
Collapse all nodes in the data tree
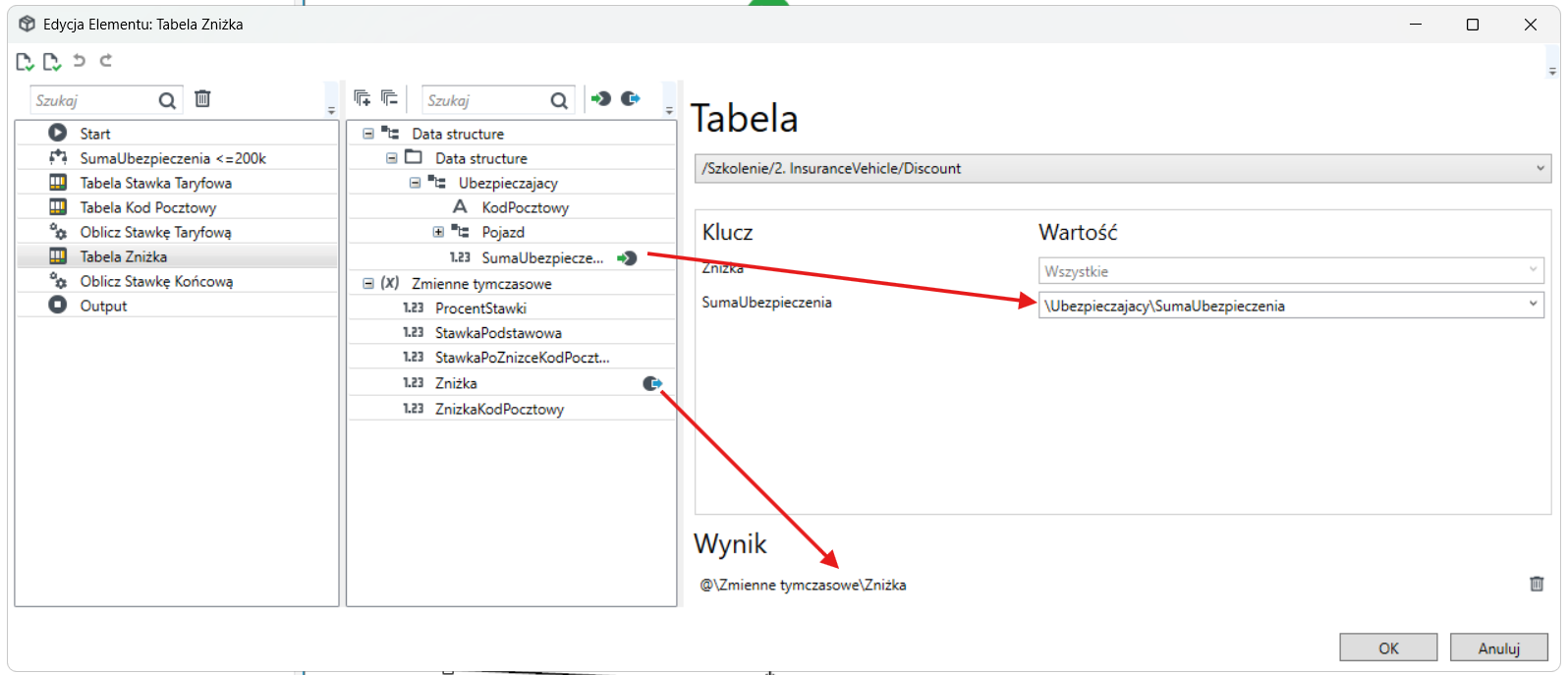pyautogui.click(x=390, y=97)
